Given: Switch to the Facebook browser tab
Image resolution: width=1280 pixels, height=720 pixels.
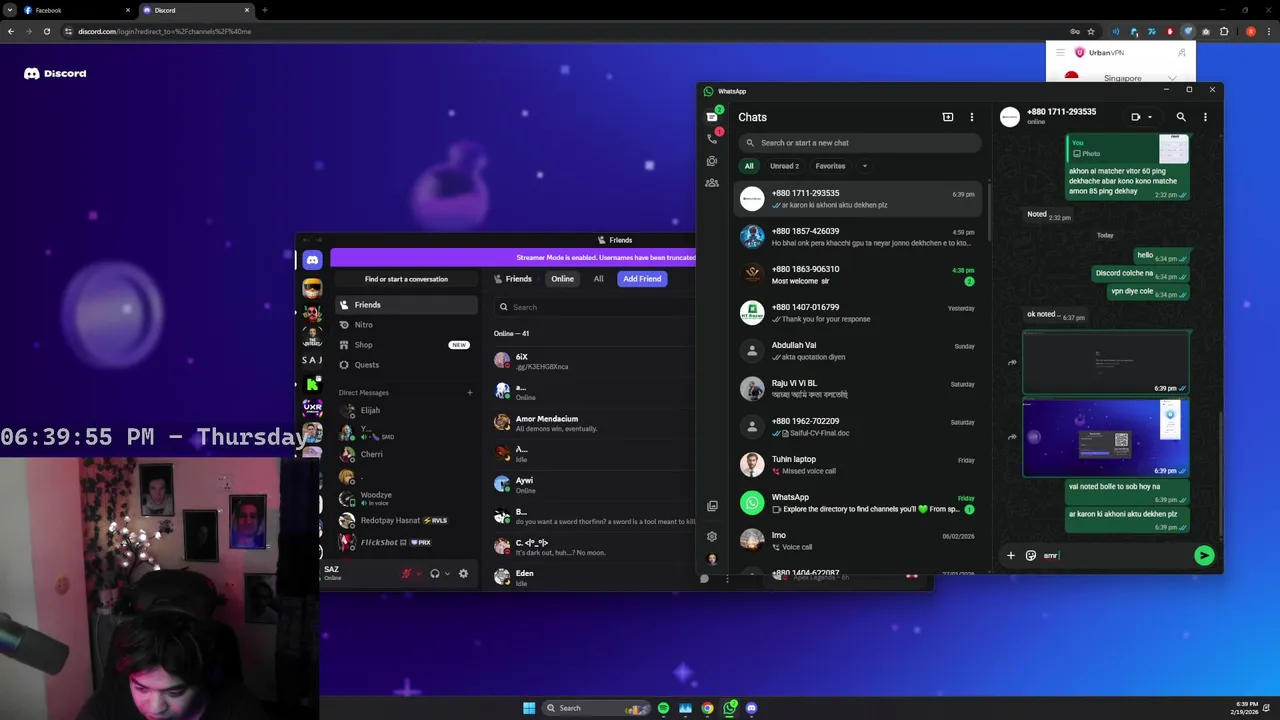Looking at the screenshot, I should coord(75,10).
